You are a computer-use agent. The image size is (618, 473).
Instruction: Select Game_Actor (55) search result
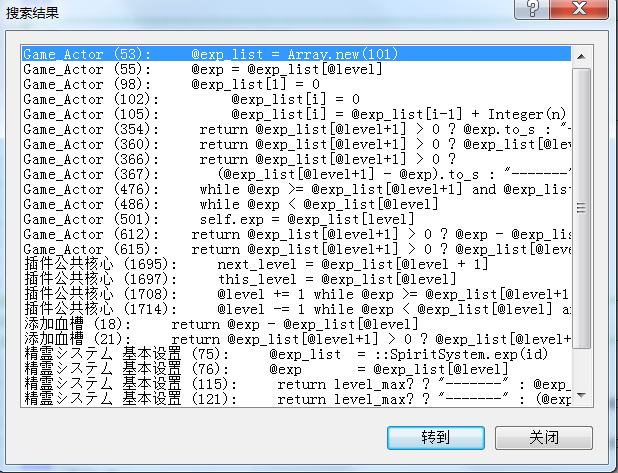point(296,69)
